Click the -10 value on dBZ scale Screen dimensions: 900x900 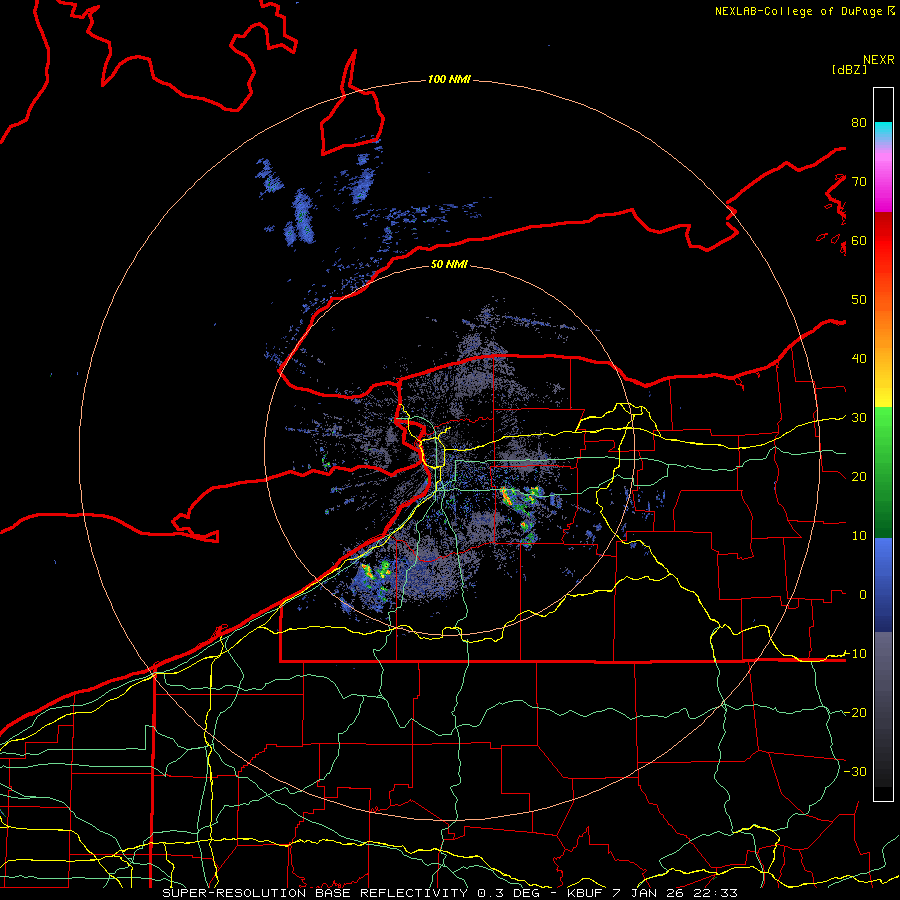(855, 653)
